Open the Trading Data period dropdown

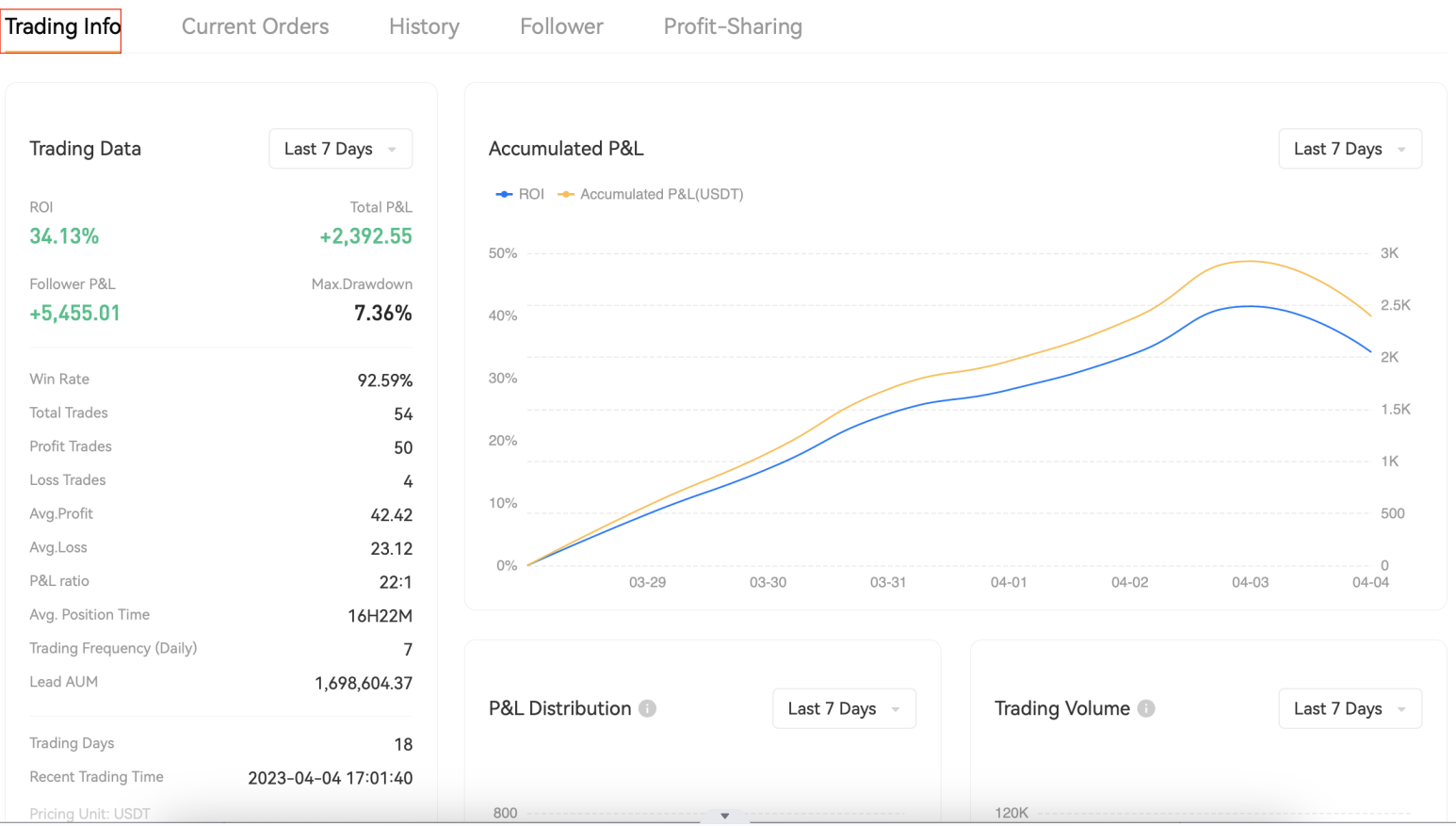340,149
